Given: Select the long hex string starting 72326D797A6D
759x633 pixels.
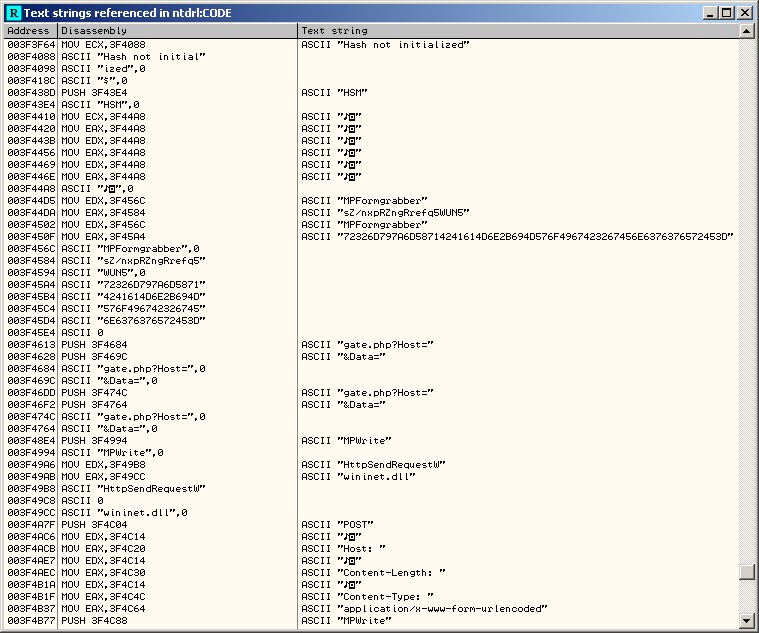Looking at the screenshot, I should [517, 237].
